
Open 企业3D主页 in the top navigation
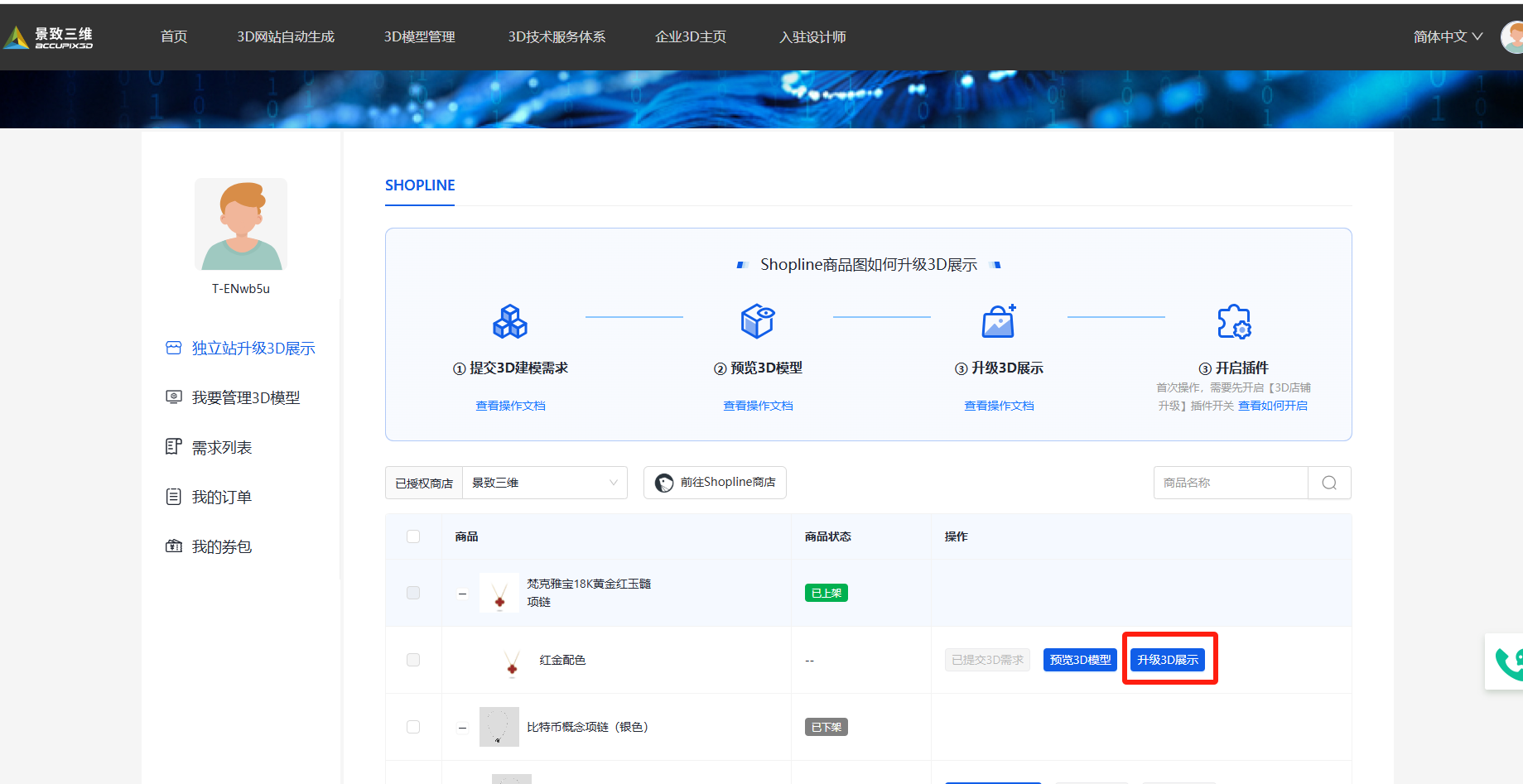coord(691,36)
